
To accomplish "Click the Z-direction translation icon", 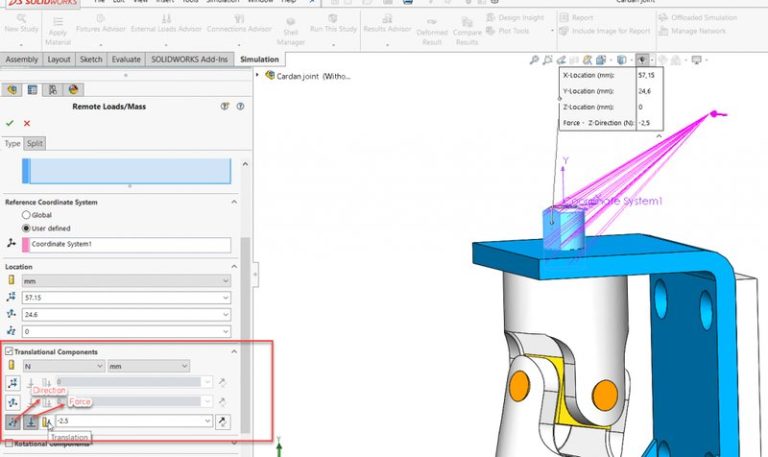I will (x=13, y=421).
